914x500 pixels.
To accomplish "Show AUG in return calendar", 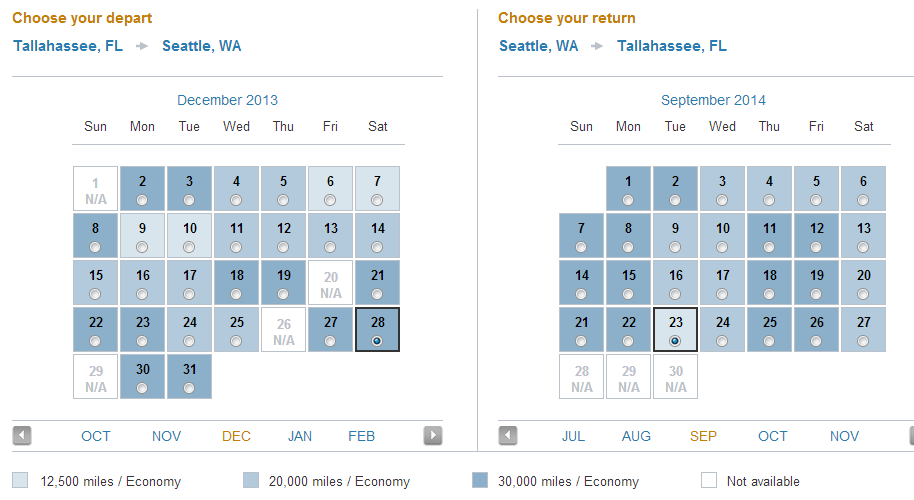I will [636, 436].
